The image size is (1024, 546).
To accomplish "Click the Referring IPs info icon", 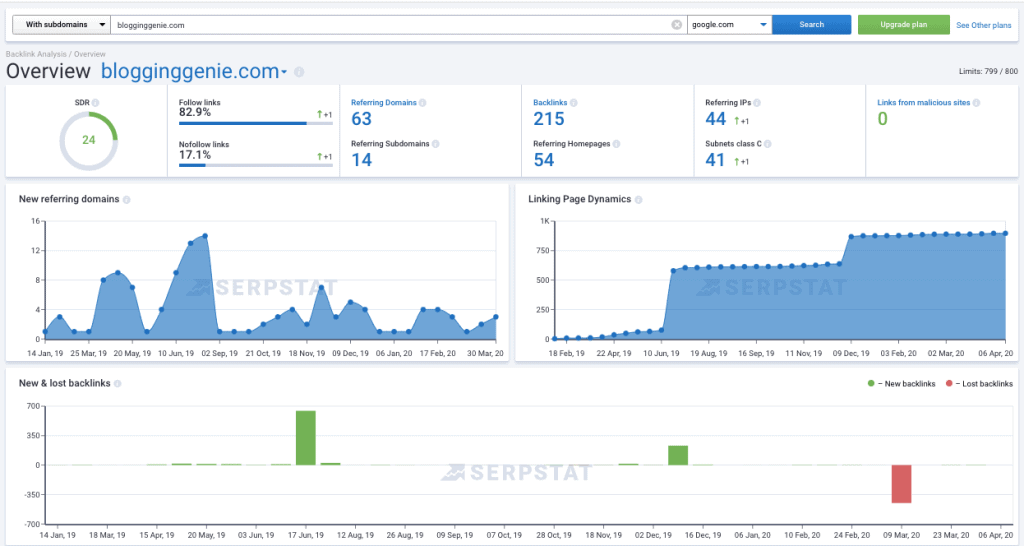I will click(757, 103).
